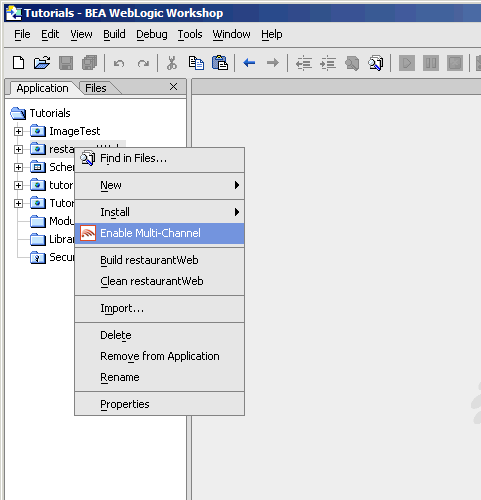
Task: Click the Copy icon in toolbar
Action: [x=196, y=63]
